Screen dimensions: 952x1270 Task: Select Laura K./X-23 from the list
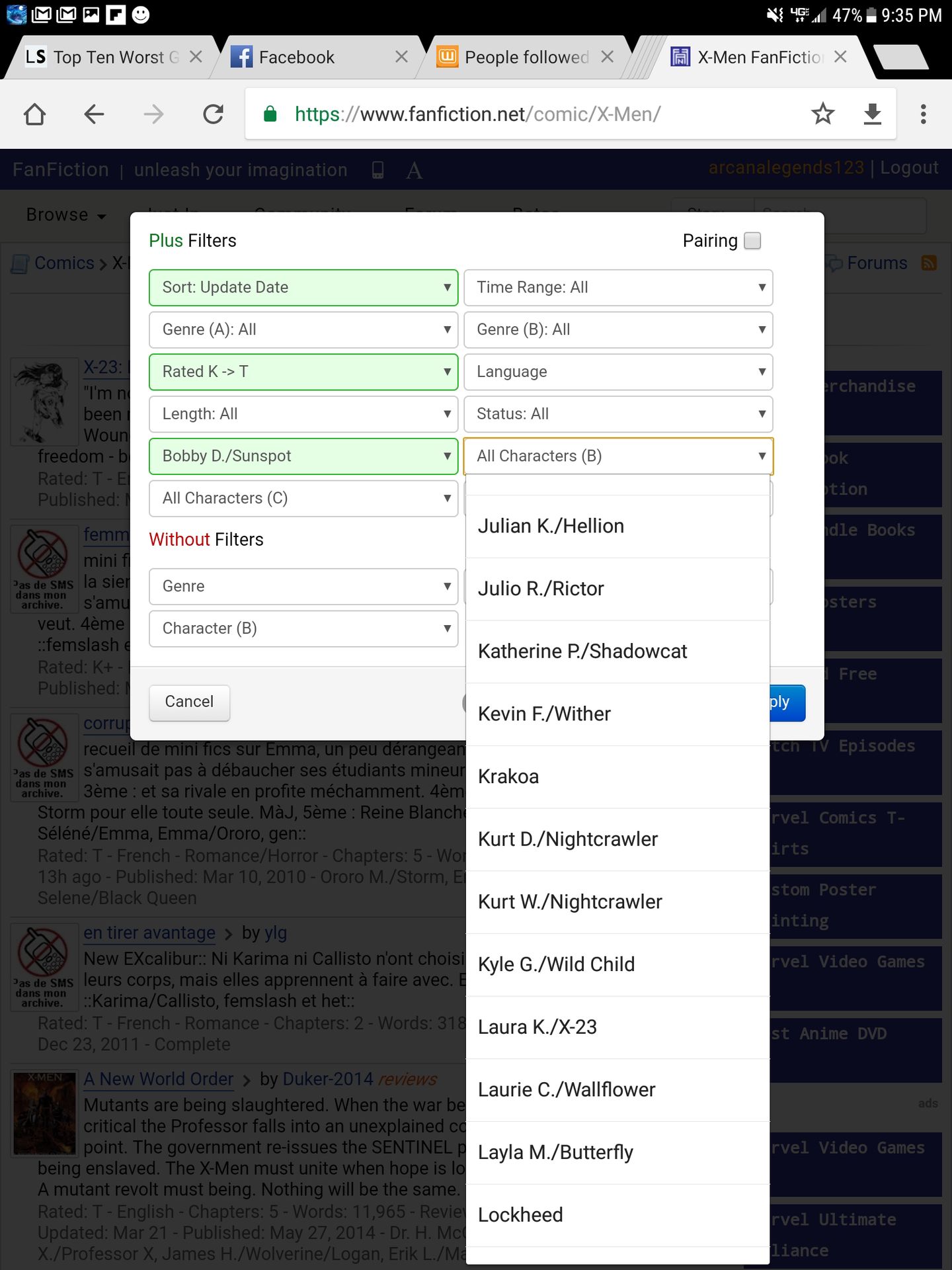pos(617,1027)
